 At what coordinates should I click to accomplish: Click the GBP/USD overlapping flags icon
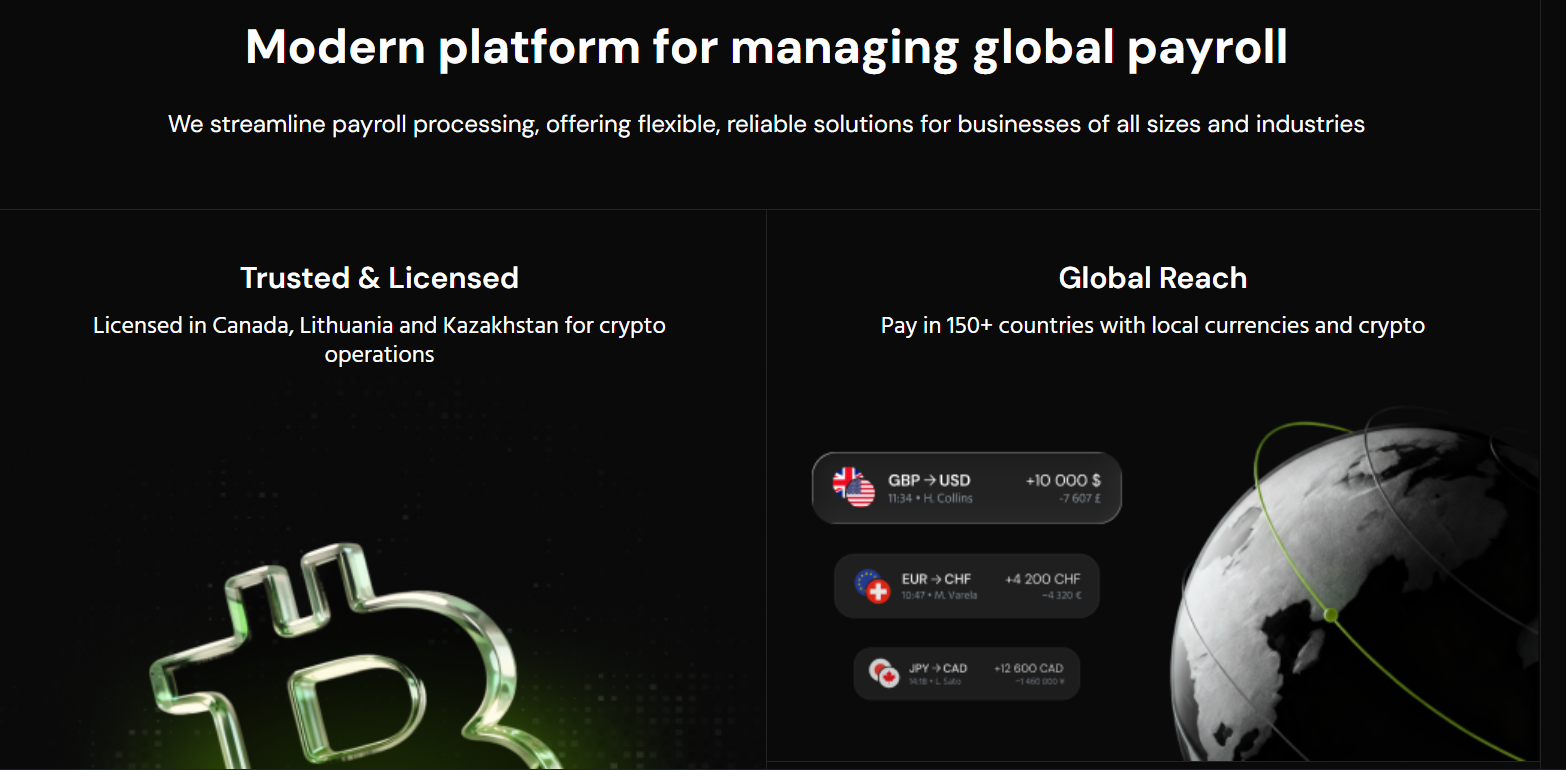(854, 487)
